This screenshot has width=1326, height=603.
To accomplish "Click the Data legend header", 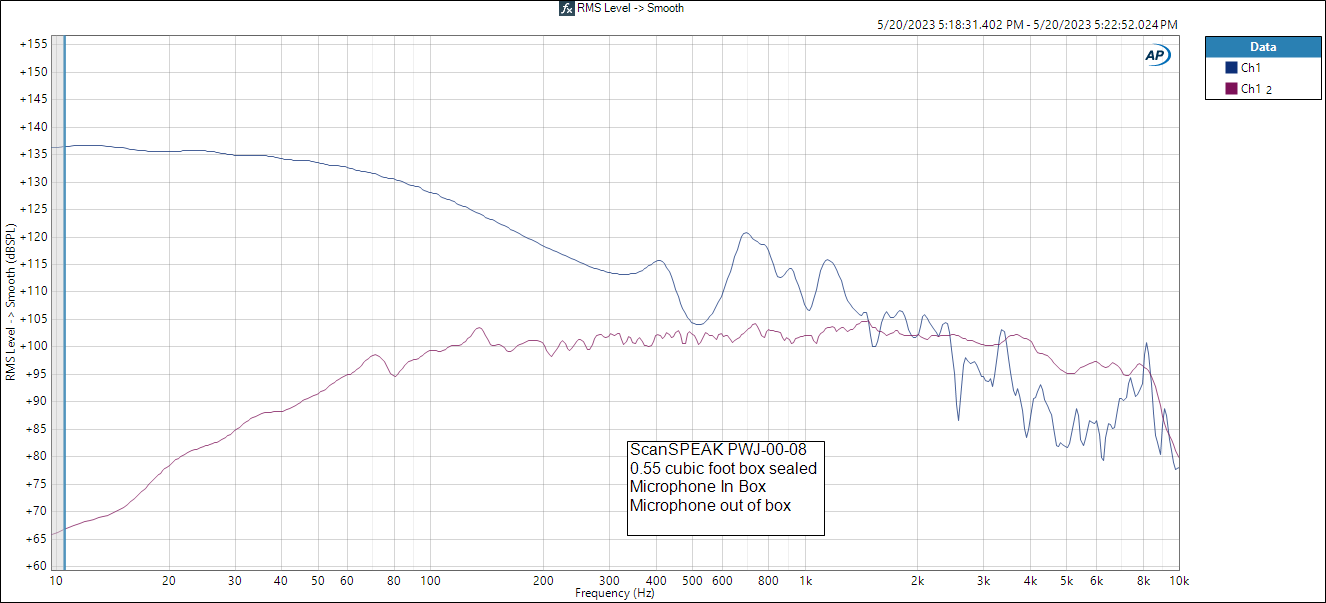I will point(1262,47).
